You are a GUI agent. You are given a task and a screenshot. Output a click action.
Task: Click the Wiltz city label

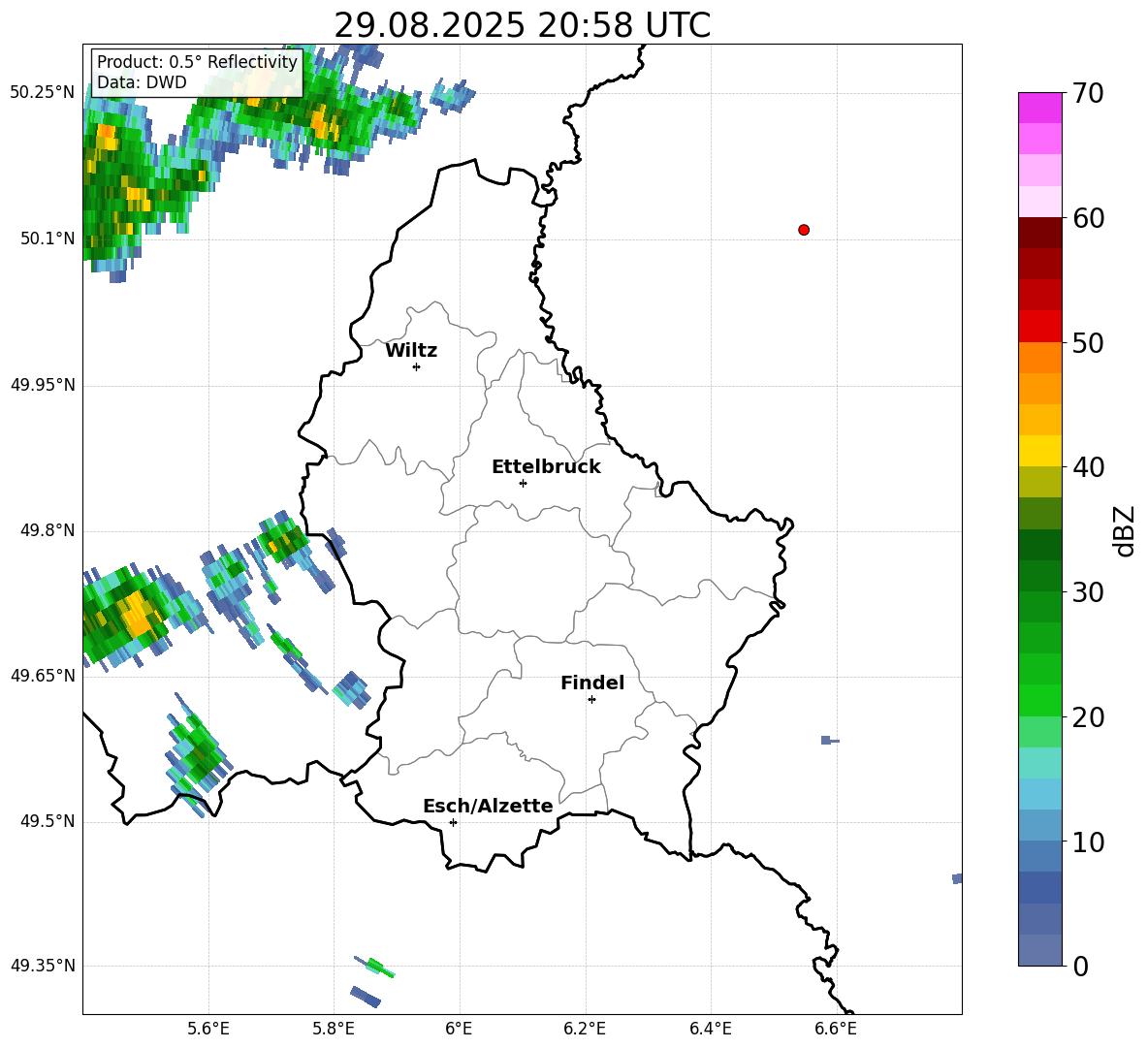pos(411,351)
